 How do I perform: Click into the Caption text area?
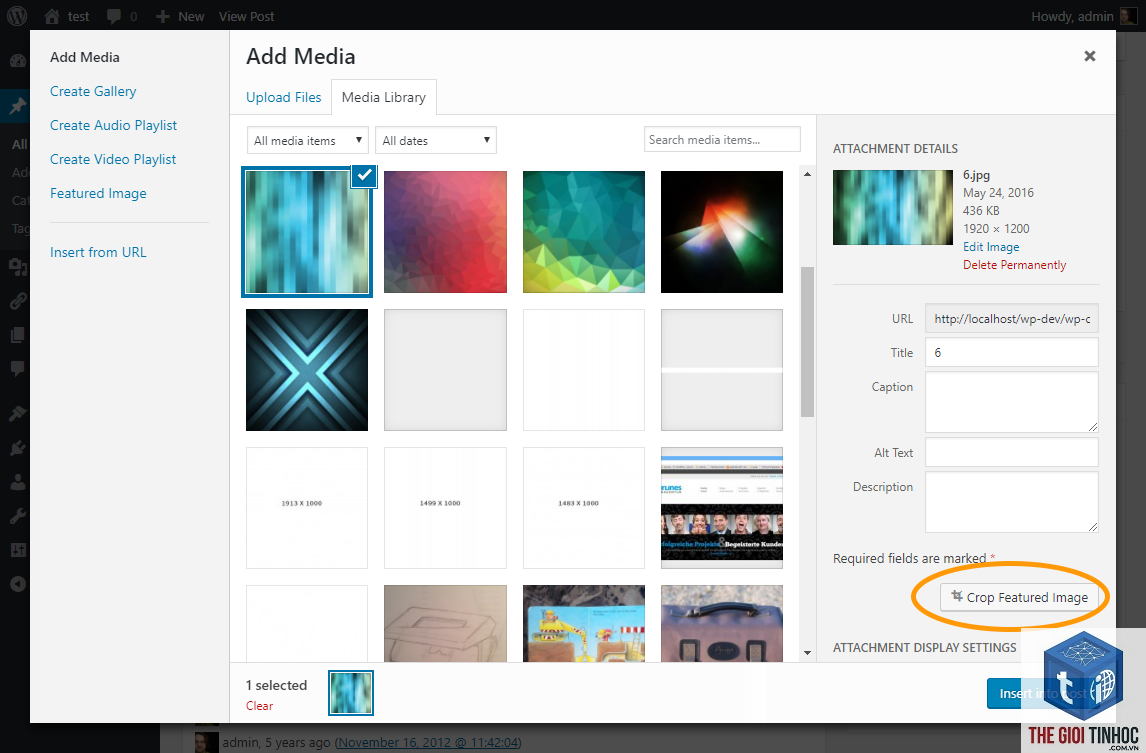point(1012,402)
